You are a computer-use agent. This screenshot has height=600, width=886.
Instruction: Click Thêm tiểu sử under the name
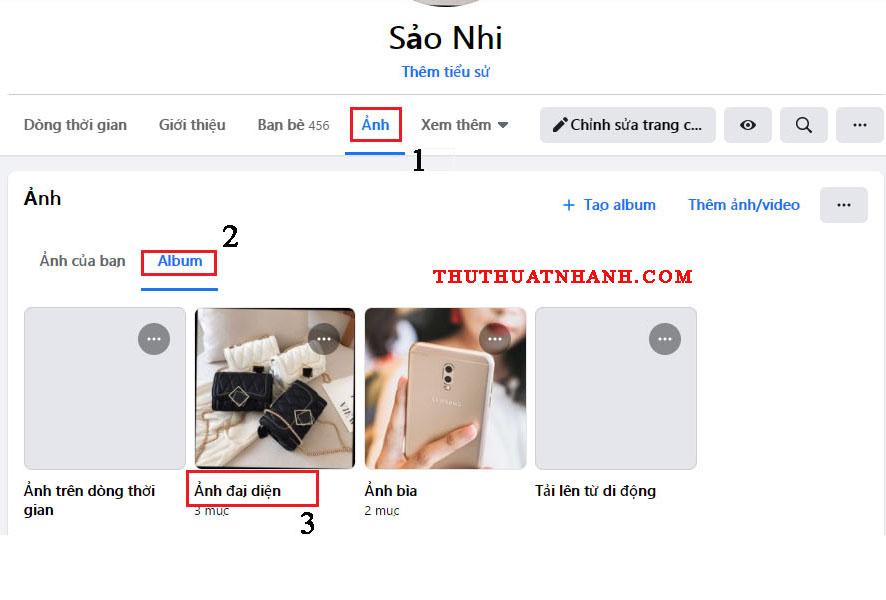[x=445, y=72]
